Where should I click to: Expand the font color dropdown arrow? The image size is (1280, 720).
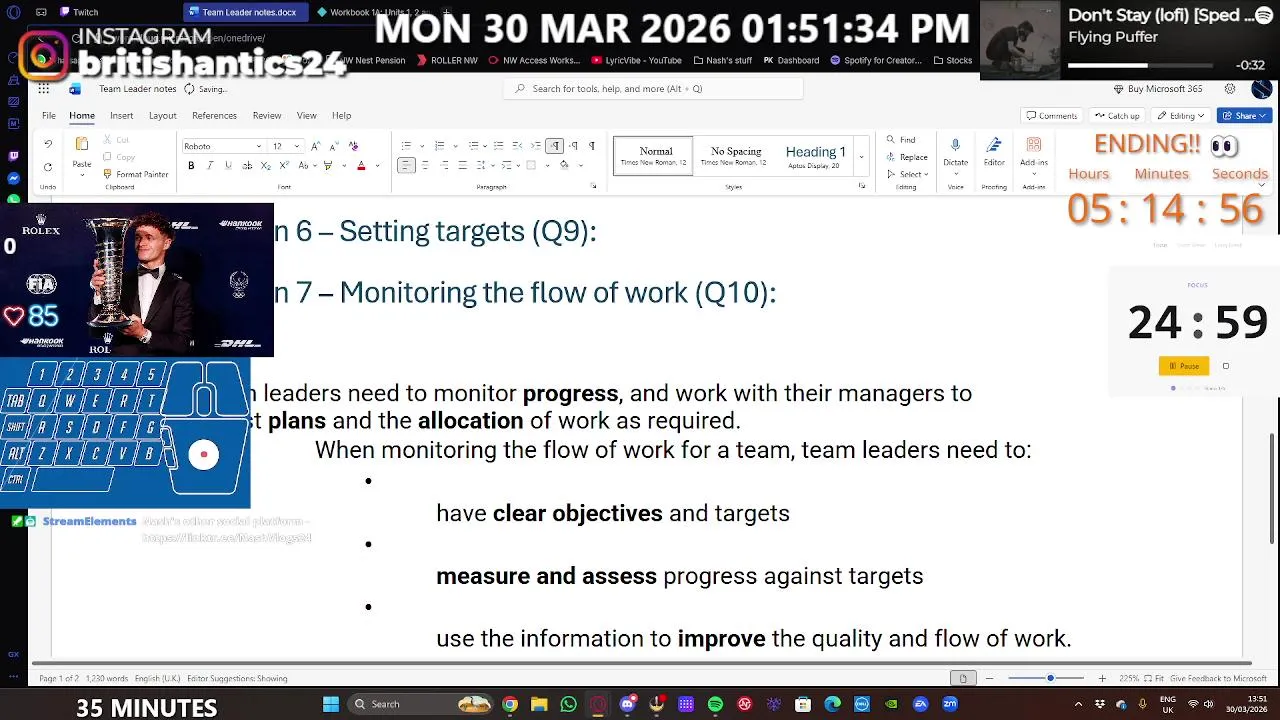tap(377, 166)
